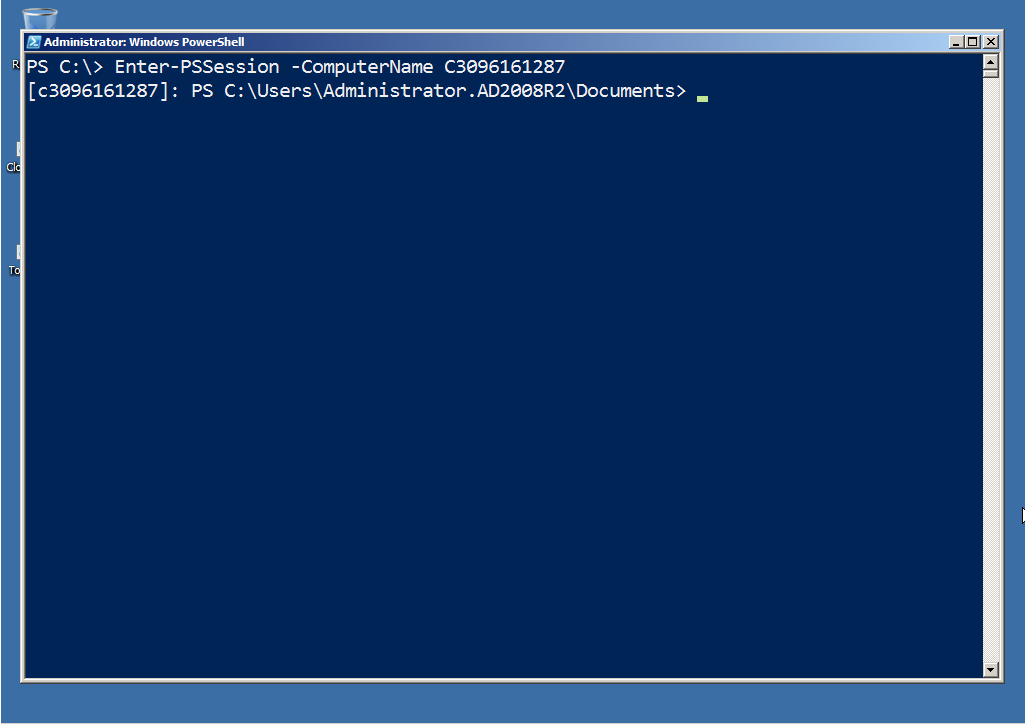The height and width of the screenshot is (724, 1025).
Task: Maximize the PowerShell window
Action: tap(974, 42)
